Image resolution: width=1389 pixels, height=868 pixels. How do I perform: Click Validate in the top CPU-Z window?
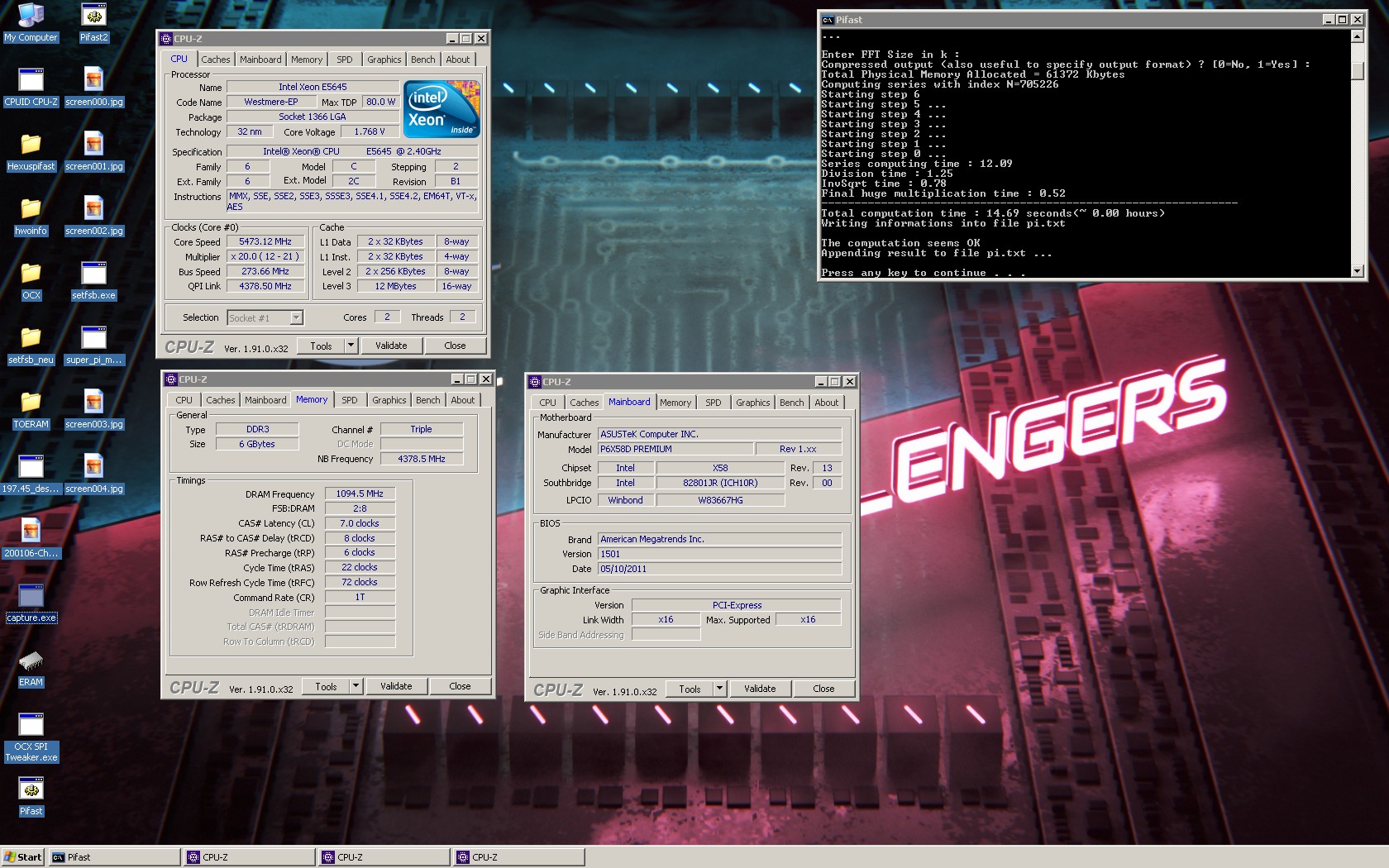(391, 346)
